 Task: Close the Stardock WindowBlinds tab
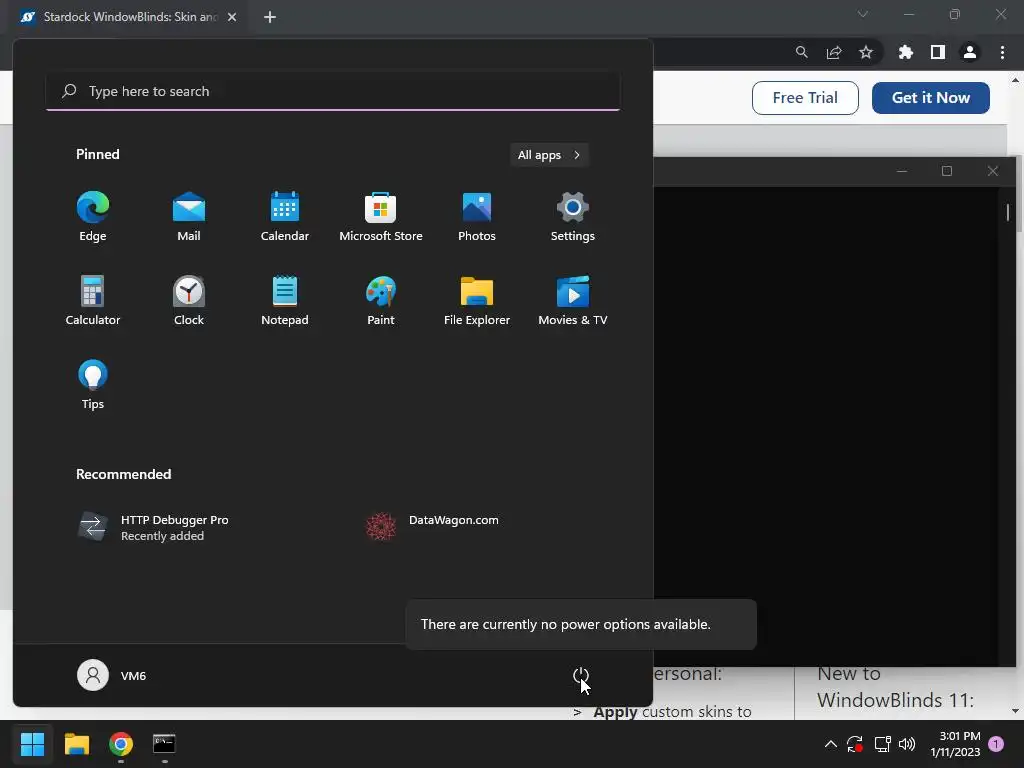click(232, 17)
